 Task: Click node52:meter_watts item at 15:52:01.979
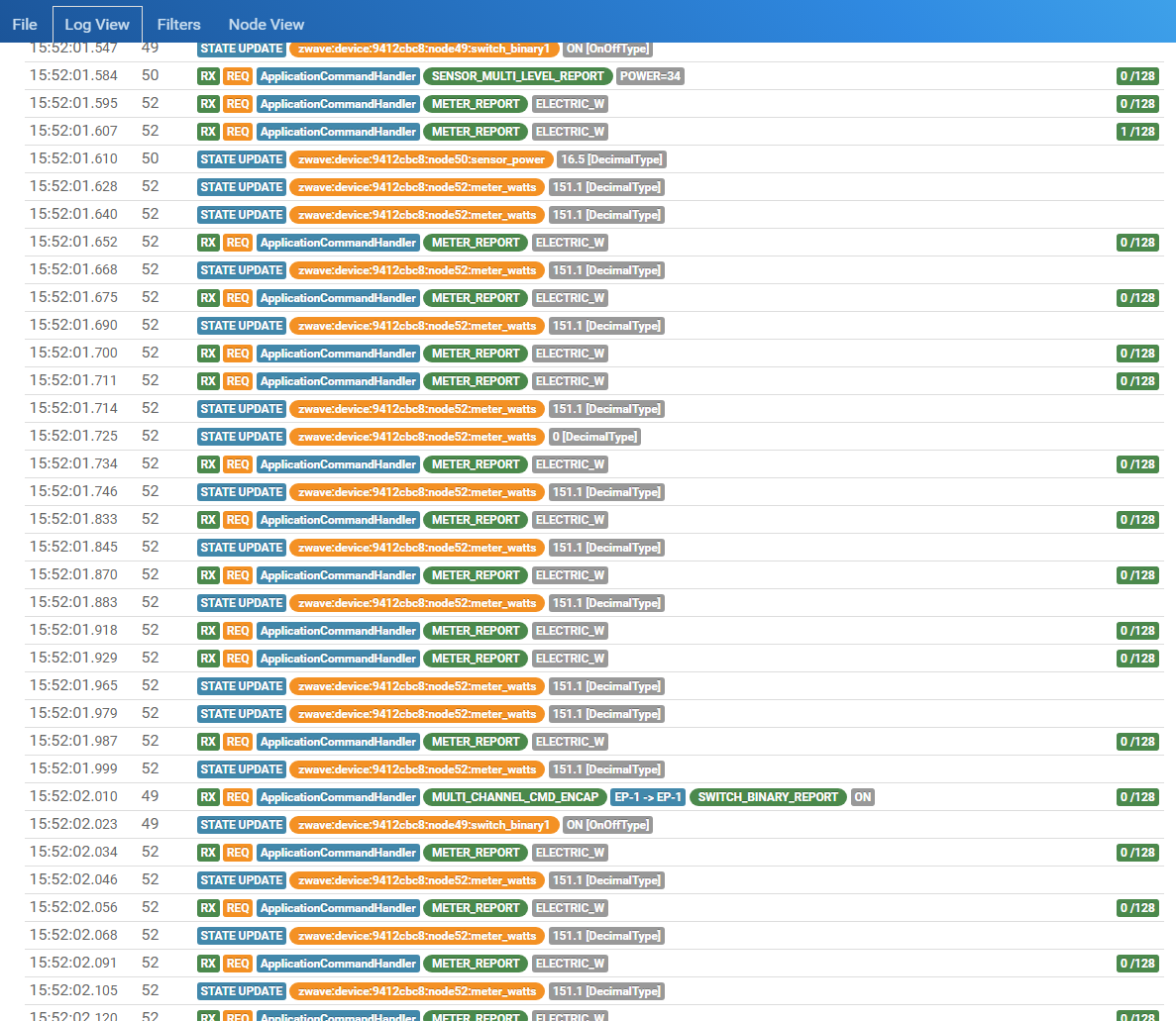pos(417,714)
